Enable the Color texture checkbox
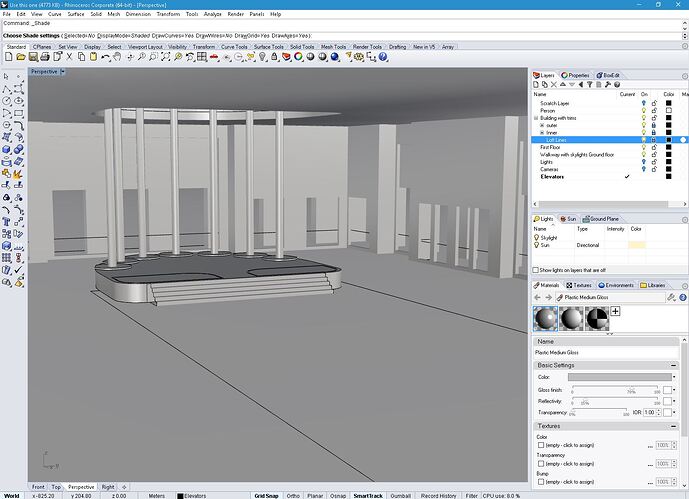The height and width of the screenshot is (499, 689). pyautogui.click(x=541, y=445)
